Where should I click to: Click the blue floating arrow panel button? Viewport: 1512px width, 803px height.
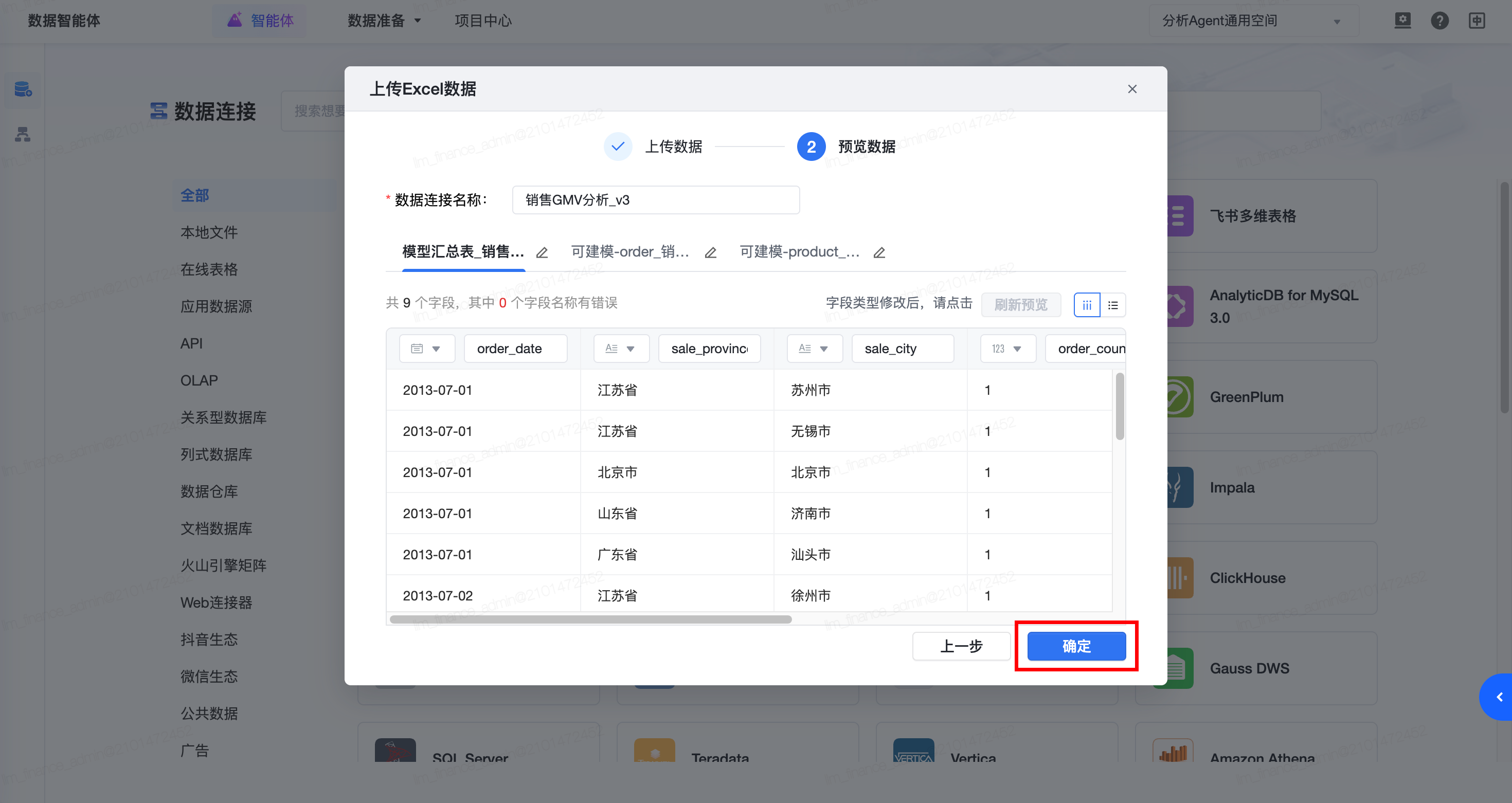click(1499, 697)
